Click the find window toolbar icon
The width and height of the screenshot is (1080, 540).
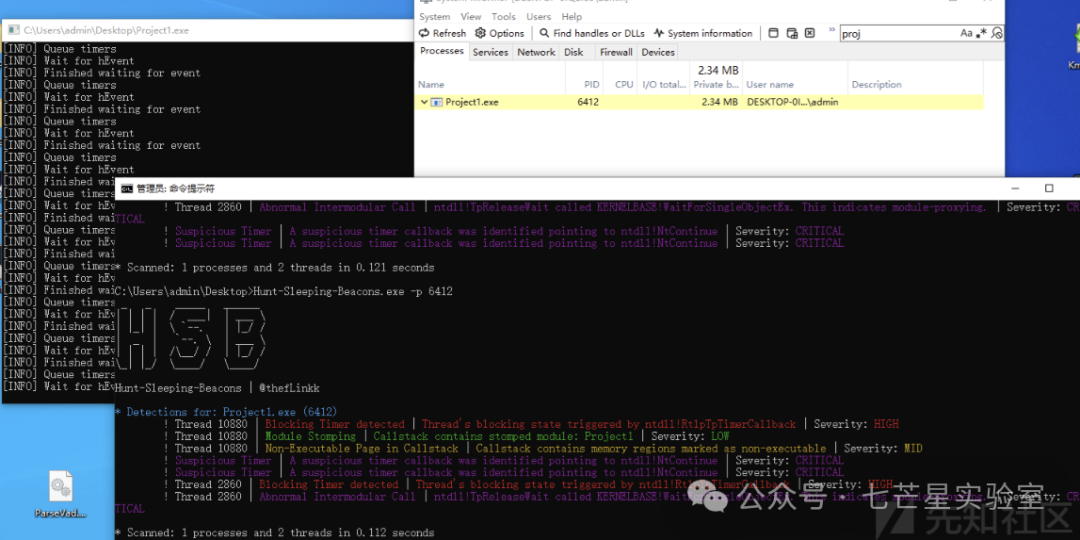coord(773,33)
